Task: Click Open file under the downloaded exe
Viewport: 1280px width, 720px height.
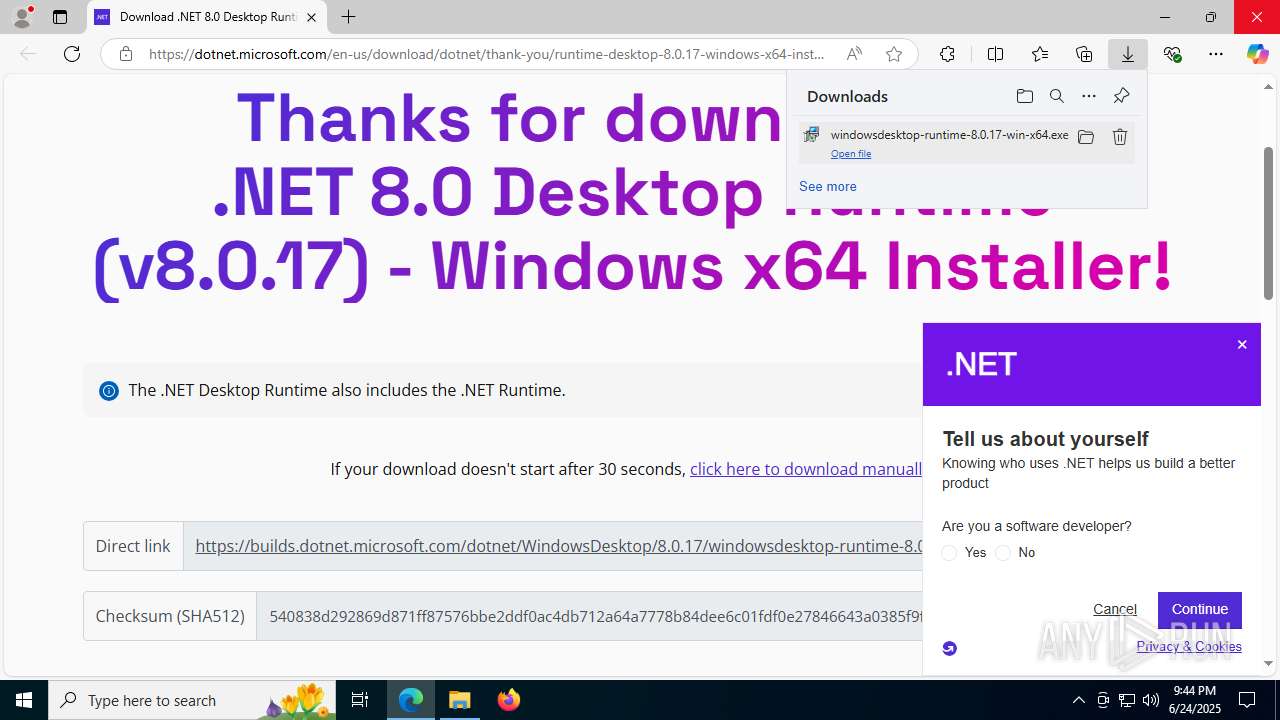Action: [851, 154]
